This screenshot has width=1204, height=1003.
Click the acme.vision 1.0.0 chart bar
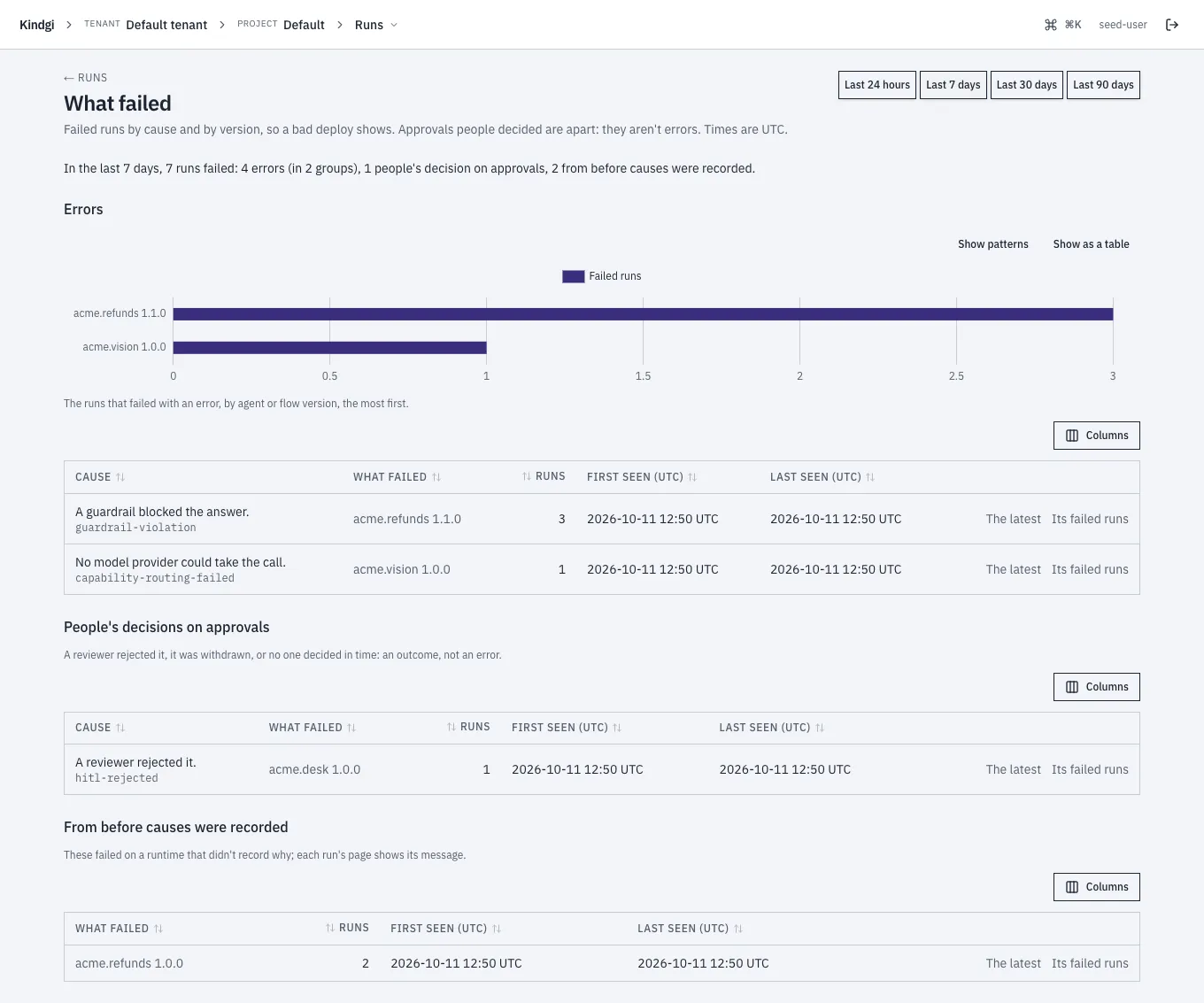pyautogui.click(x=330, y=347)
